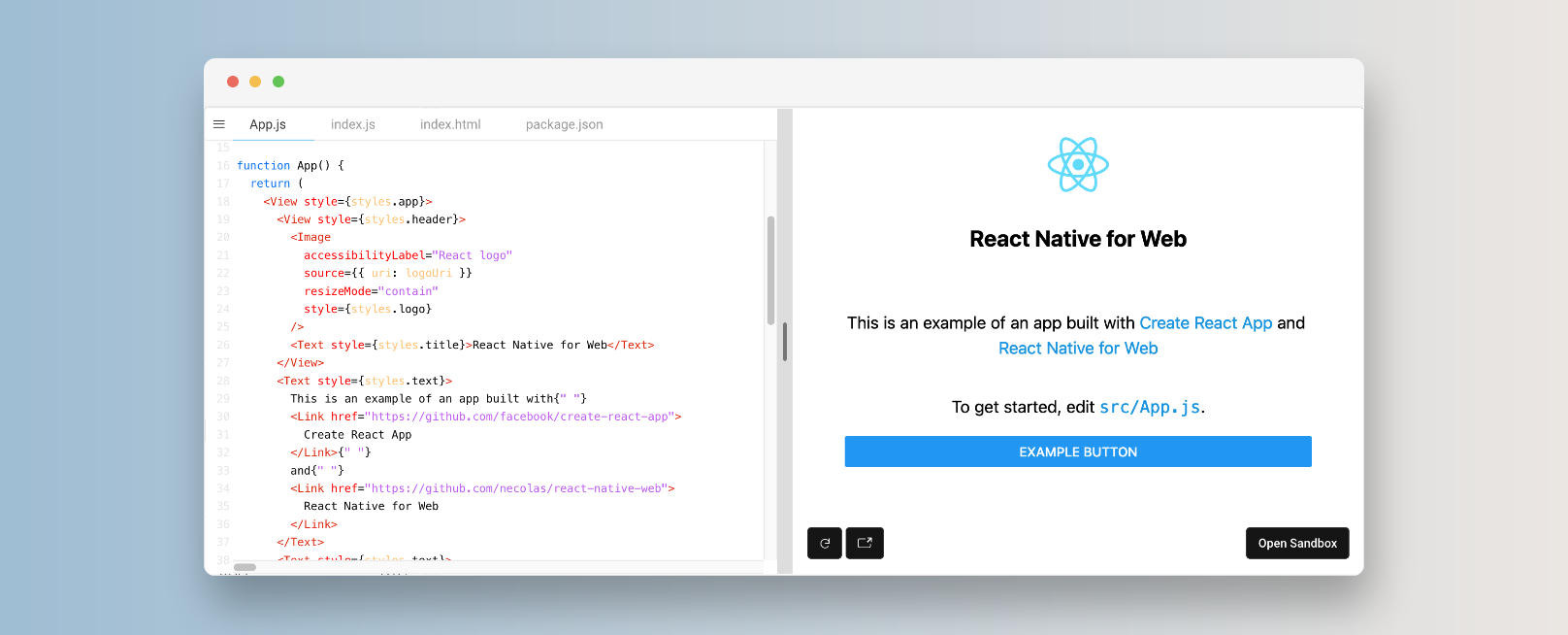This screenshot has width=1568, height=635.
Task: Click the src/App.js code text in preview
Action: (x=1150, y=408)
